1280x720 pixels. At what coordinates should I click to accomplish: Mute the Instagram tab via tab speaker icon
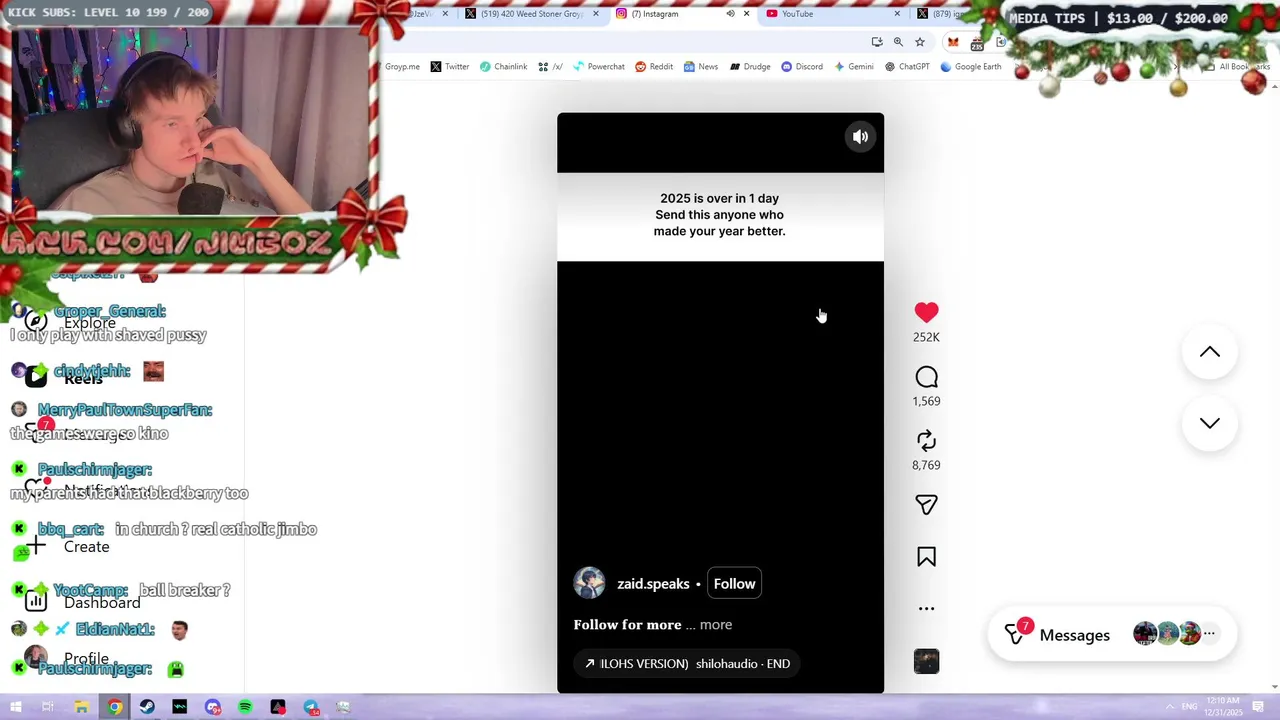(730, 14)
